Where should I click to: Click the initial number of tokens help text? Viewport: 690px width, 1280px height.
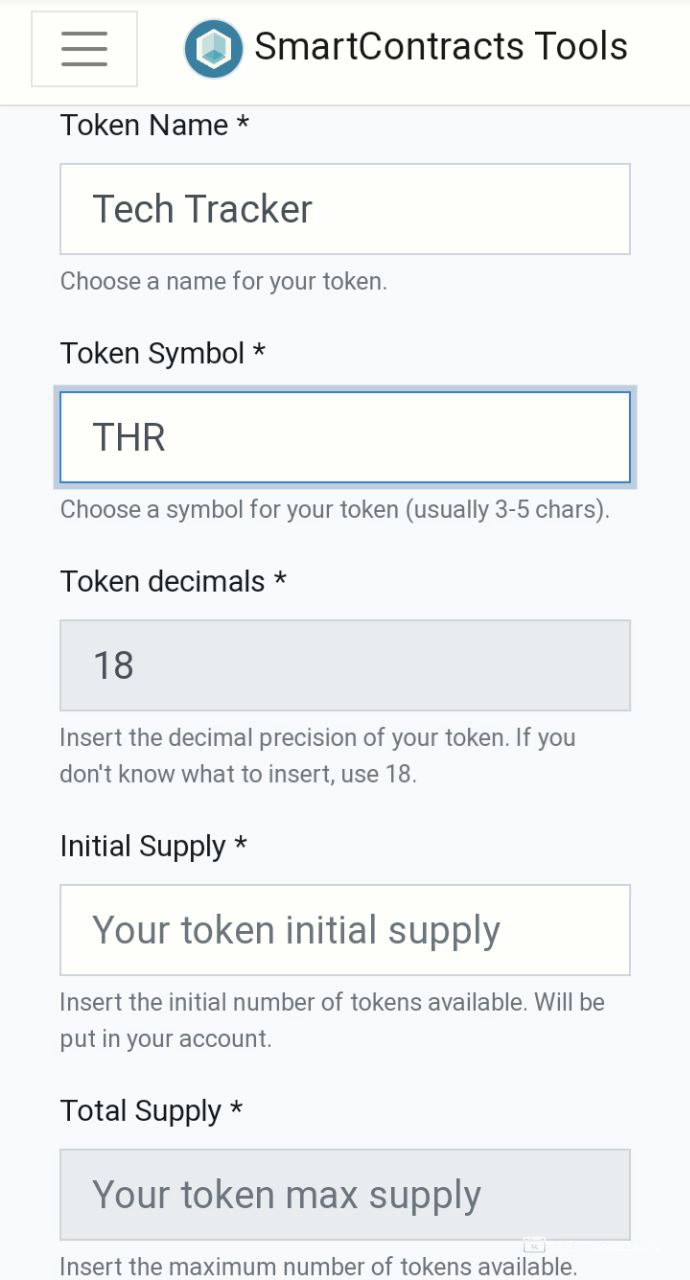(331, 1020)
